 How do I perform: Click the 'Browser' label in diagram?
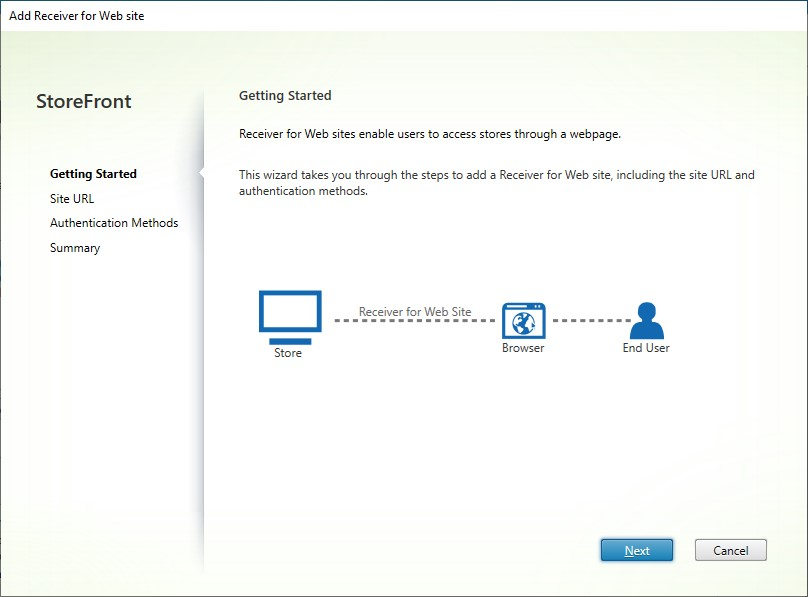tap(523, 348)
